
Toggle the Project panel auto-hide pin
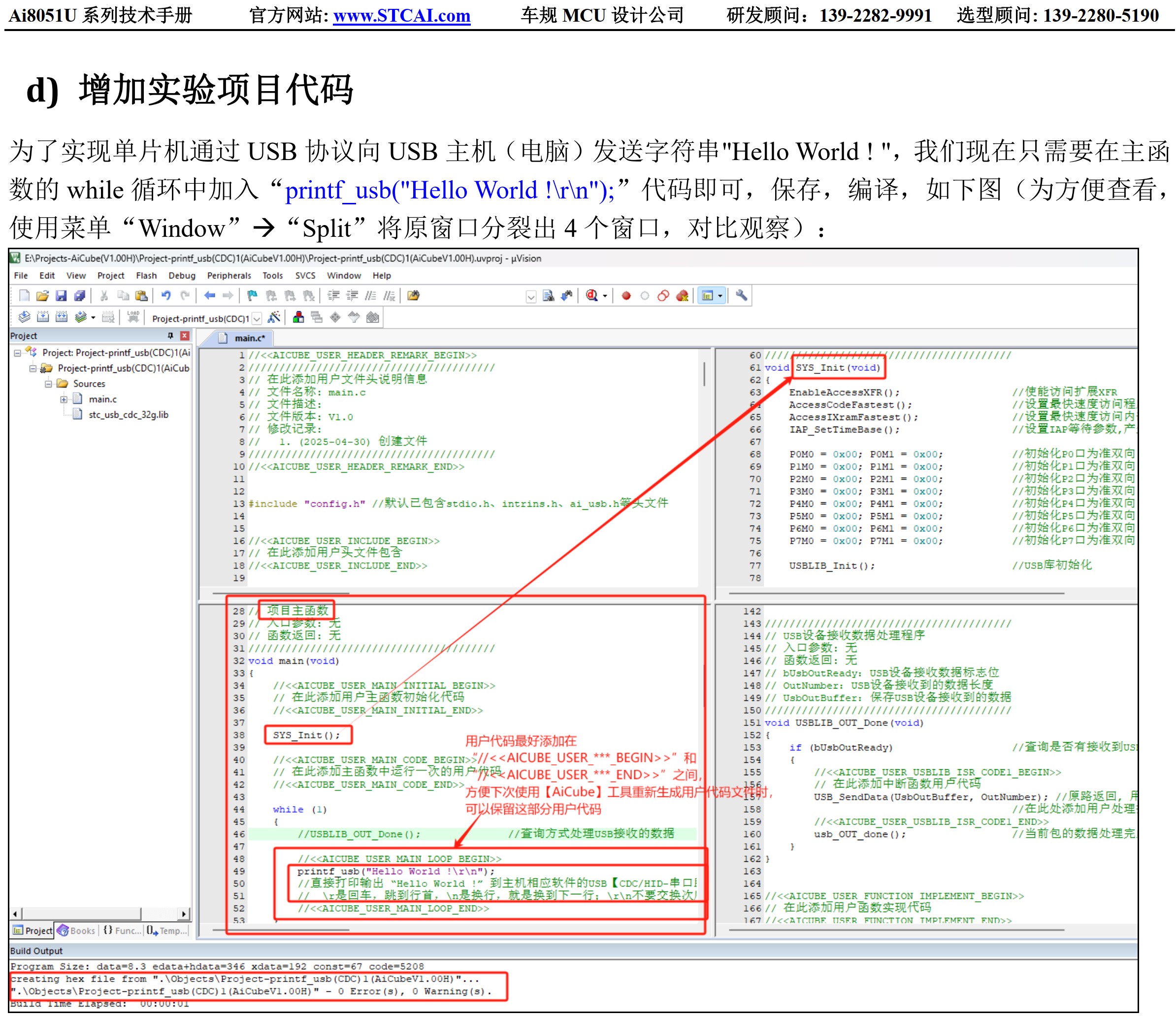tap(170, 335)
